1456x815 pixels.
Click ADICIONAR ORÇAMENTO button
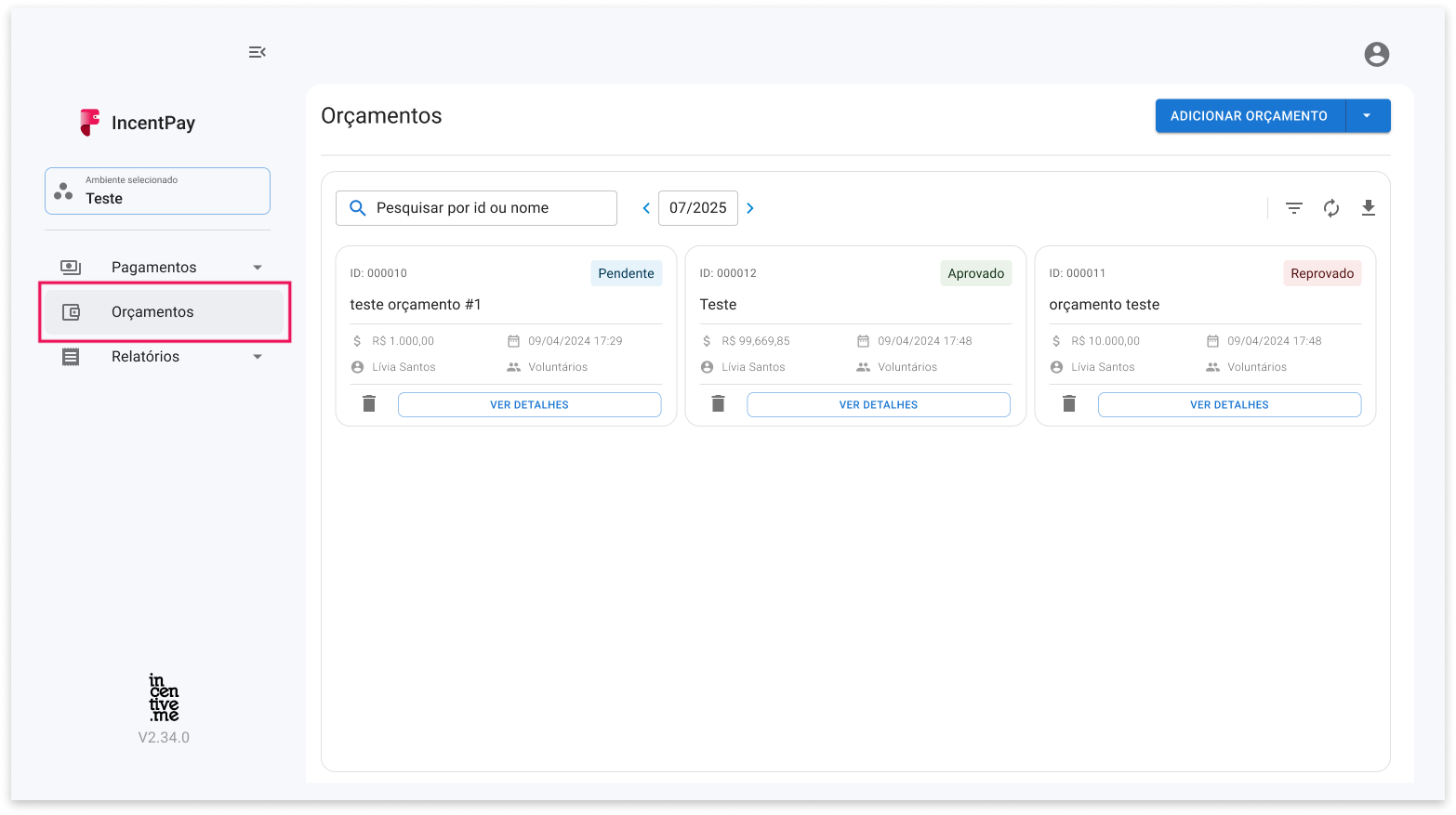click(1250, 116)
